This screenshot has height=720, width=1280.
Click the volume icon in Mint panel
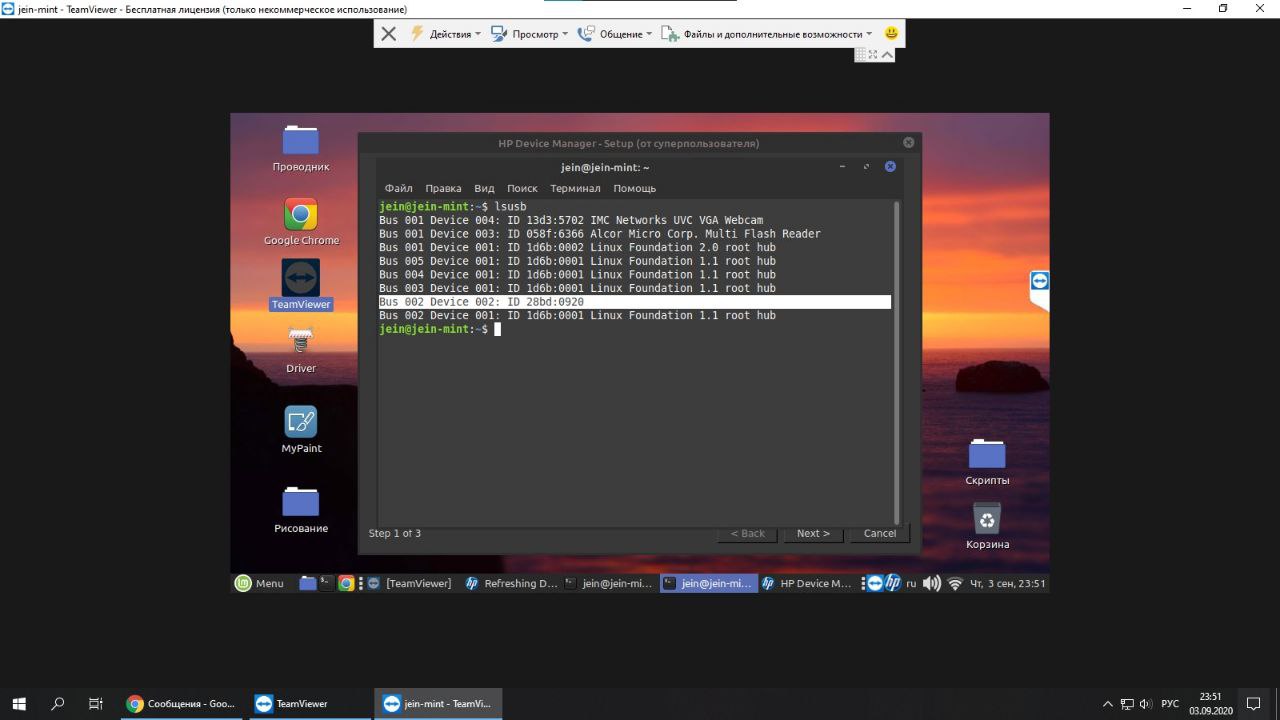pos(932,583)
